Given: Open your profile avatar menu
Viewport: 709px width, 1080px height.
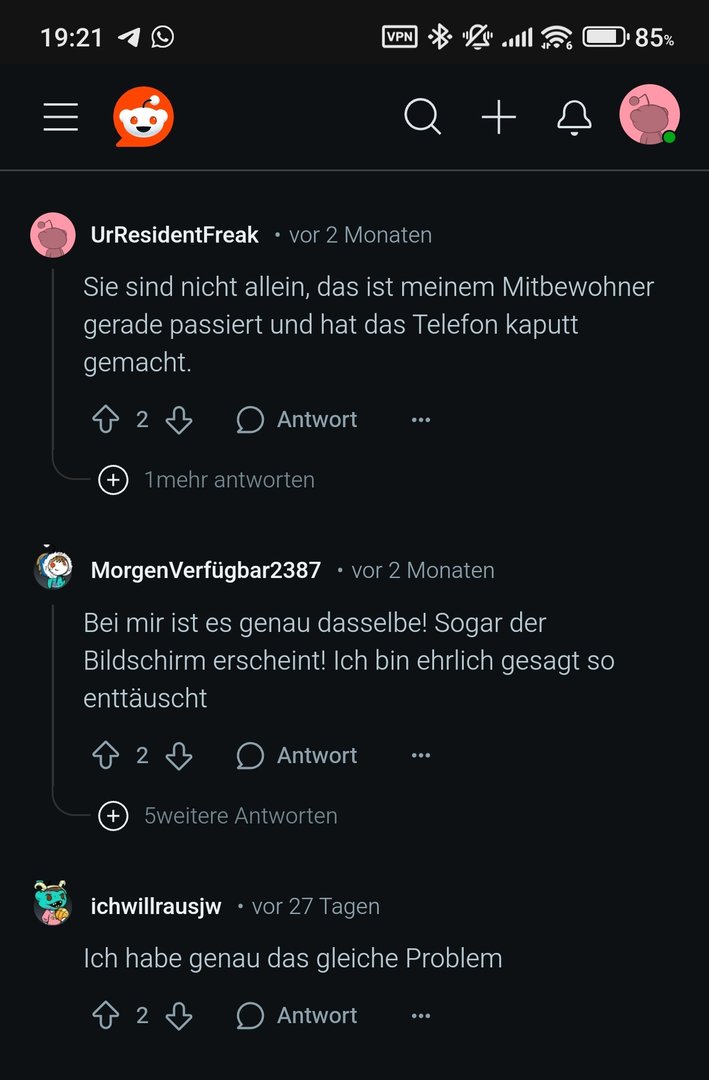Looking at the screenshot, I should [x=649, y=115].
